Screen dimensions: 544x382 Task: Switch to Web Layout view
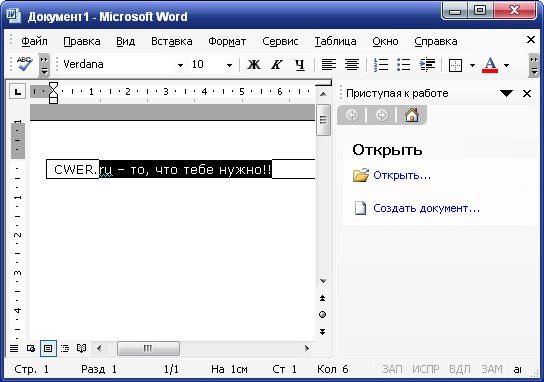click(31, 348)
